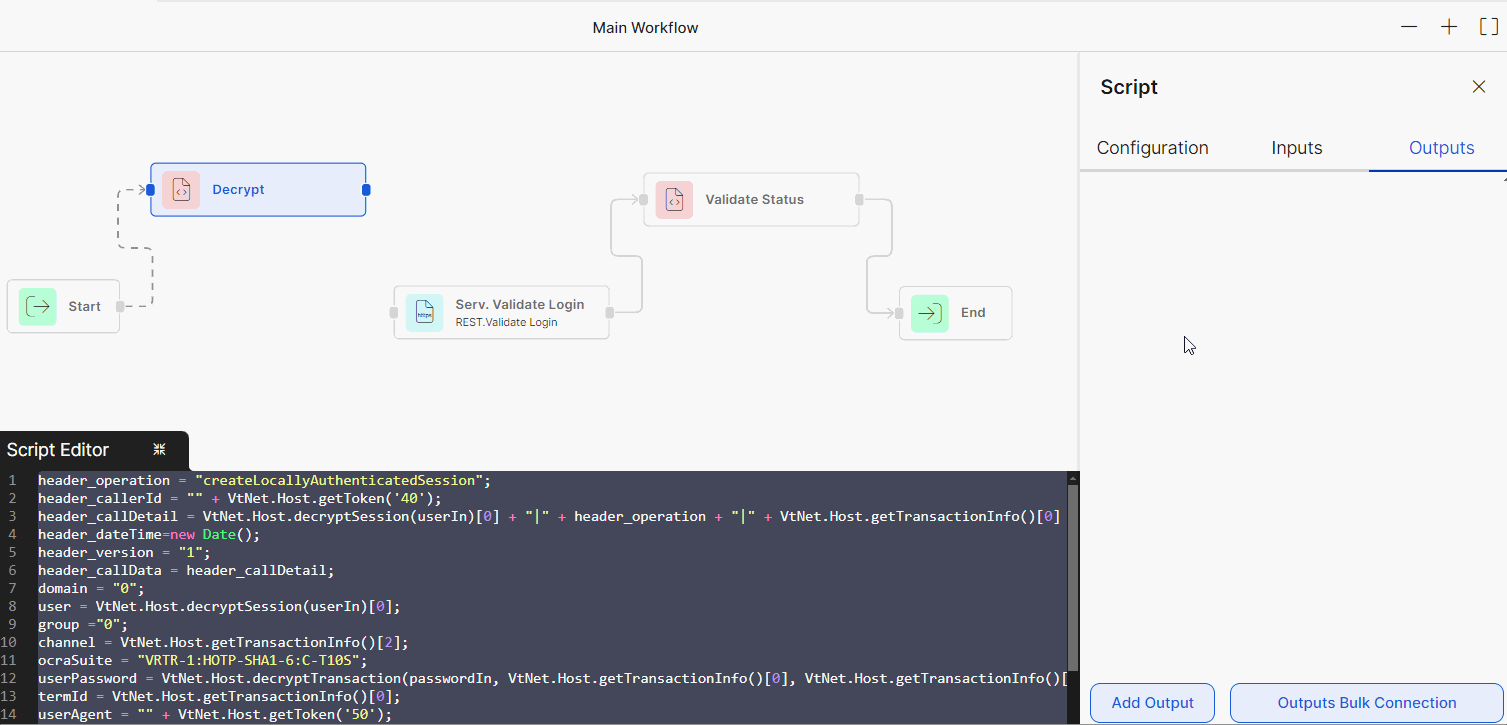Select the Outputs tab

(x=1440, y=147)
